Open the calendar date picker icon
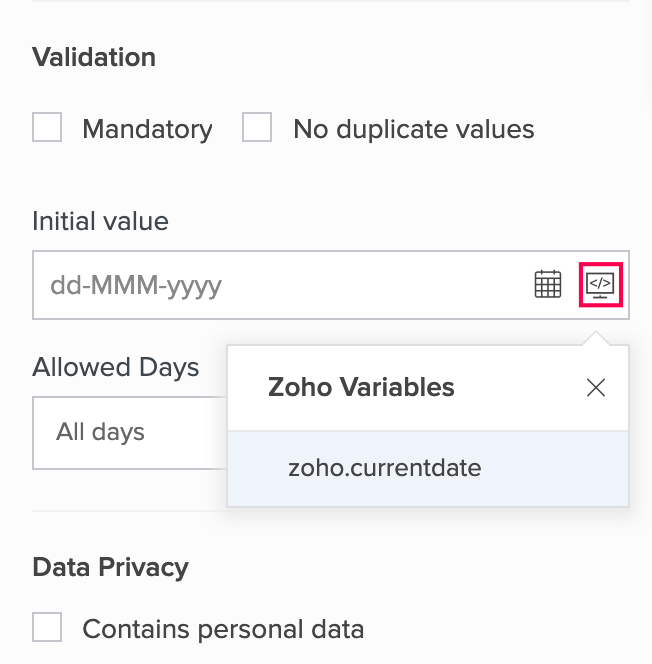 [x=547, y=285]
